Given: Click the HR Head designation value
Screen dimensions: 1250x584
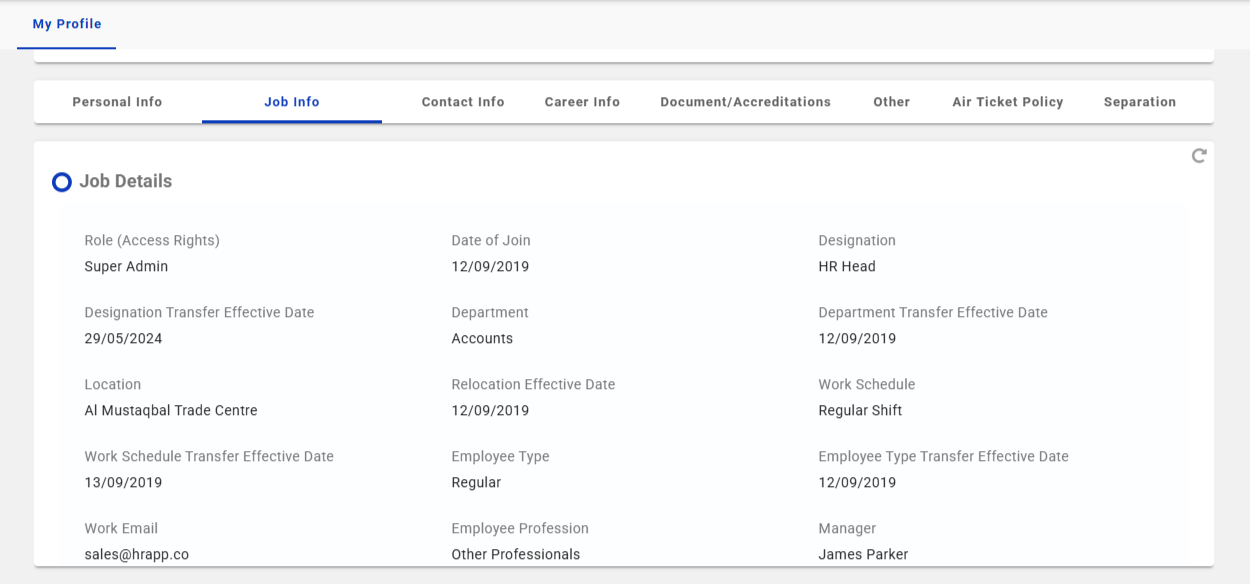Looking at the screenshot, I should pyautogui.click(x=846, y=267).
